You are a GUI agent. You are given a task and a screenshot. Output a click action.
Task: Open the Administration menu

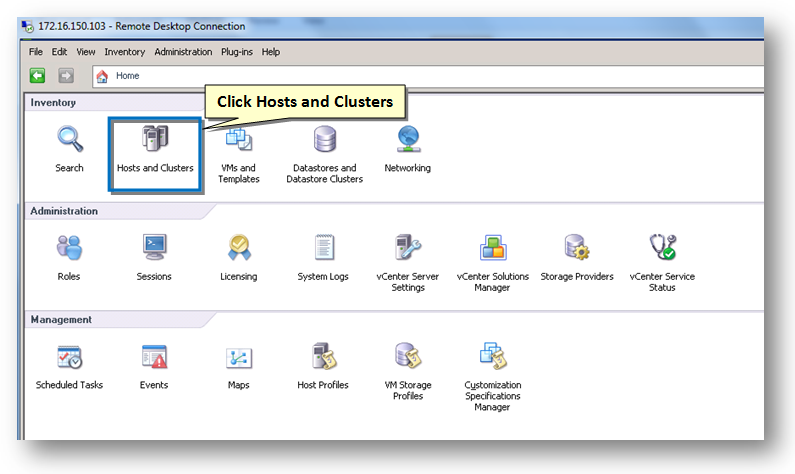click(183, 52)
